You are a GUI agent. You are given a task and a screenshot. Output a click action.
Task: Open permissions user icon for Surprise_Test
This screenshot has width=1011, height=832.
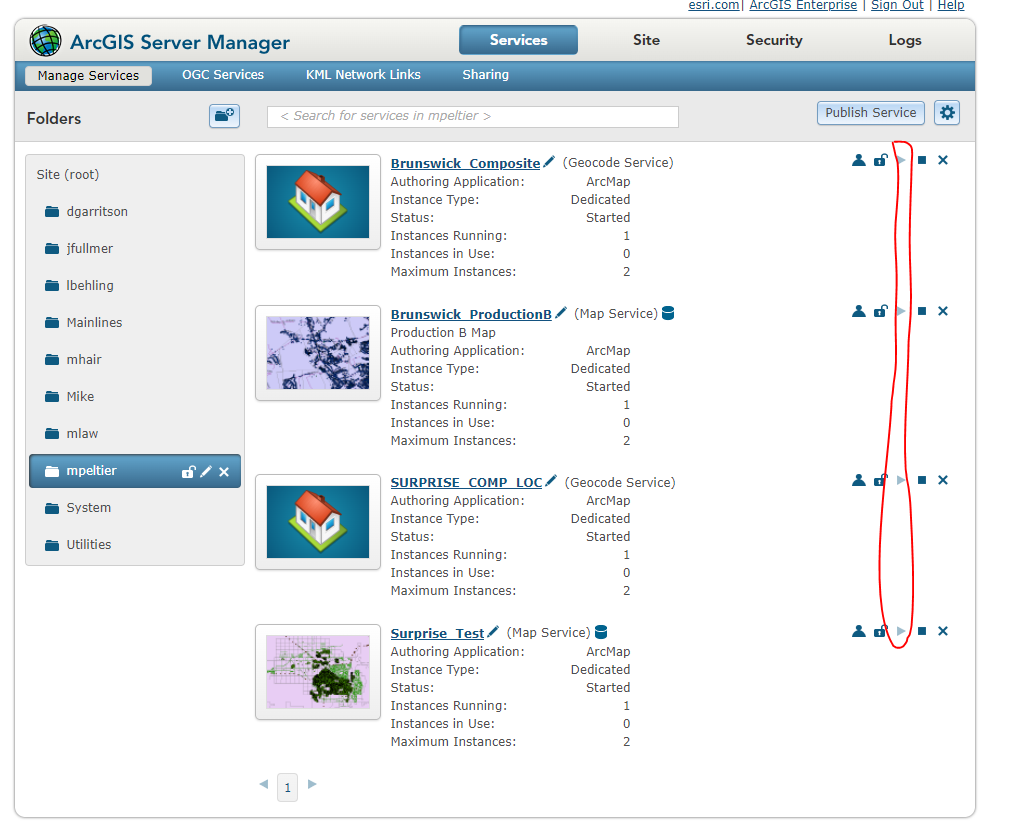pos(859,631)
